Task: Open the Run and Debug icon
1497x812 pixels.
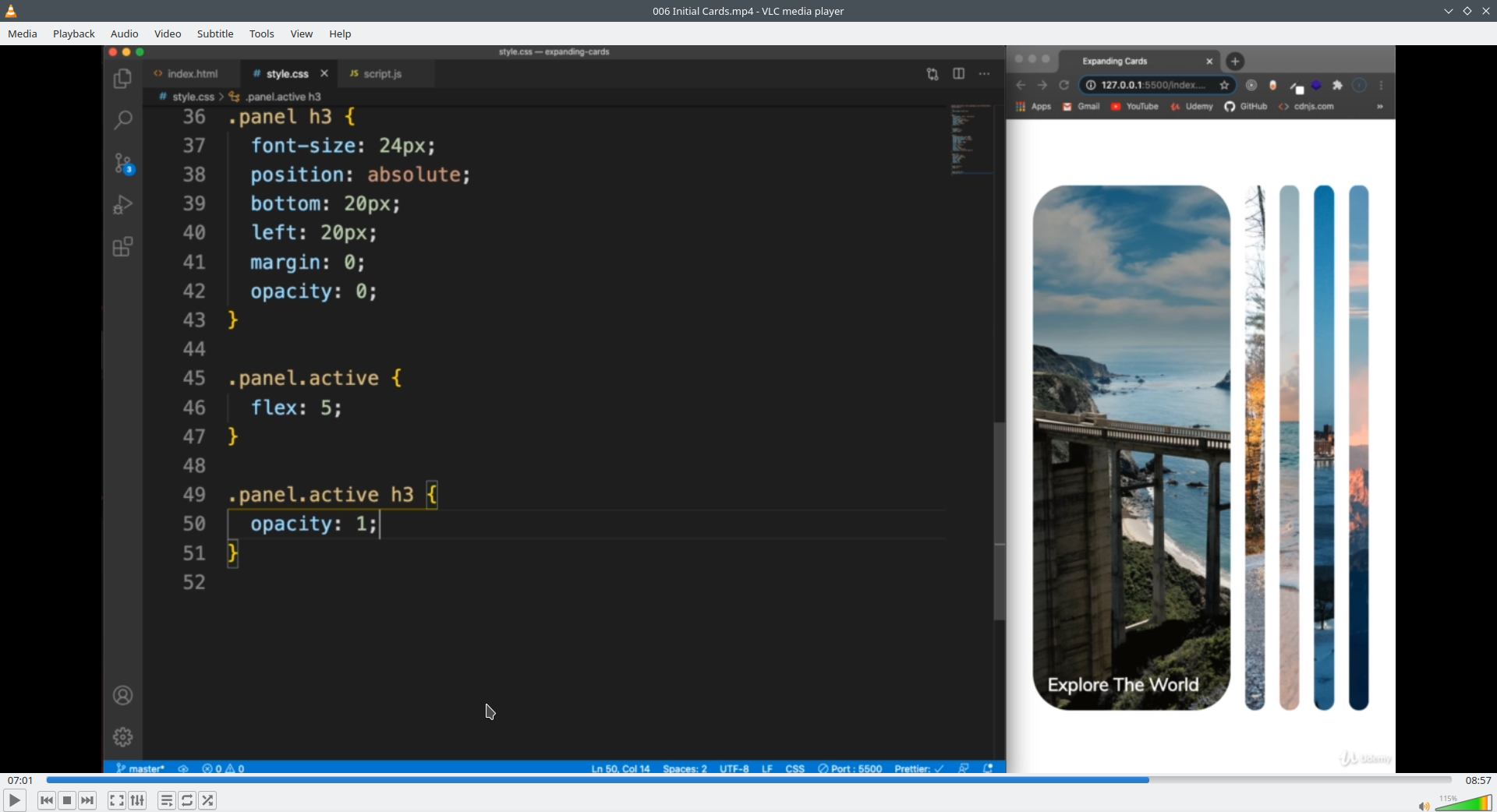Action: (122, 204)
